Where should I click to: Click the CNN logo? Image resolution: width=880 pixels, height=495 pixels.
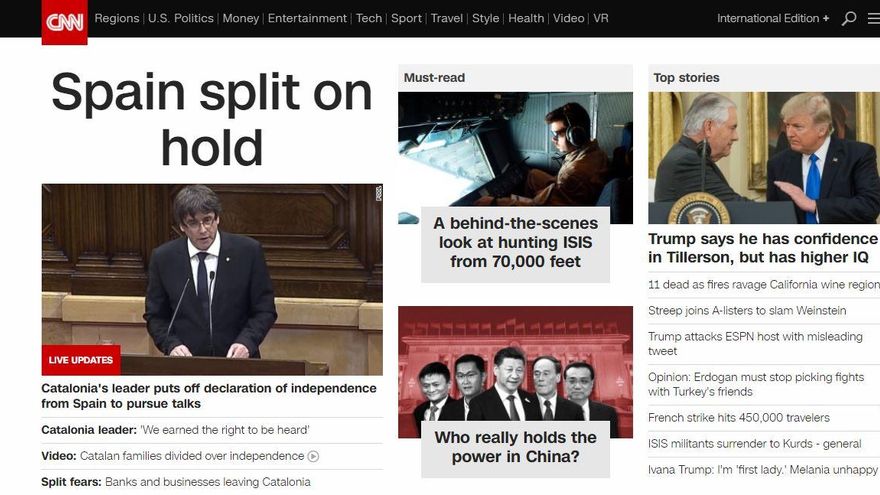64,22
